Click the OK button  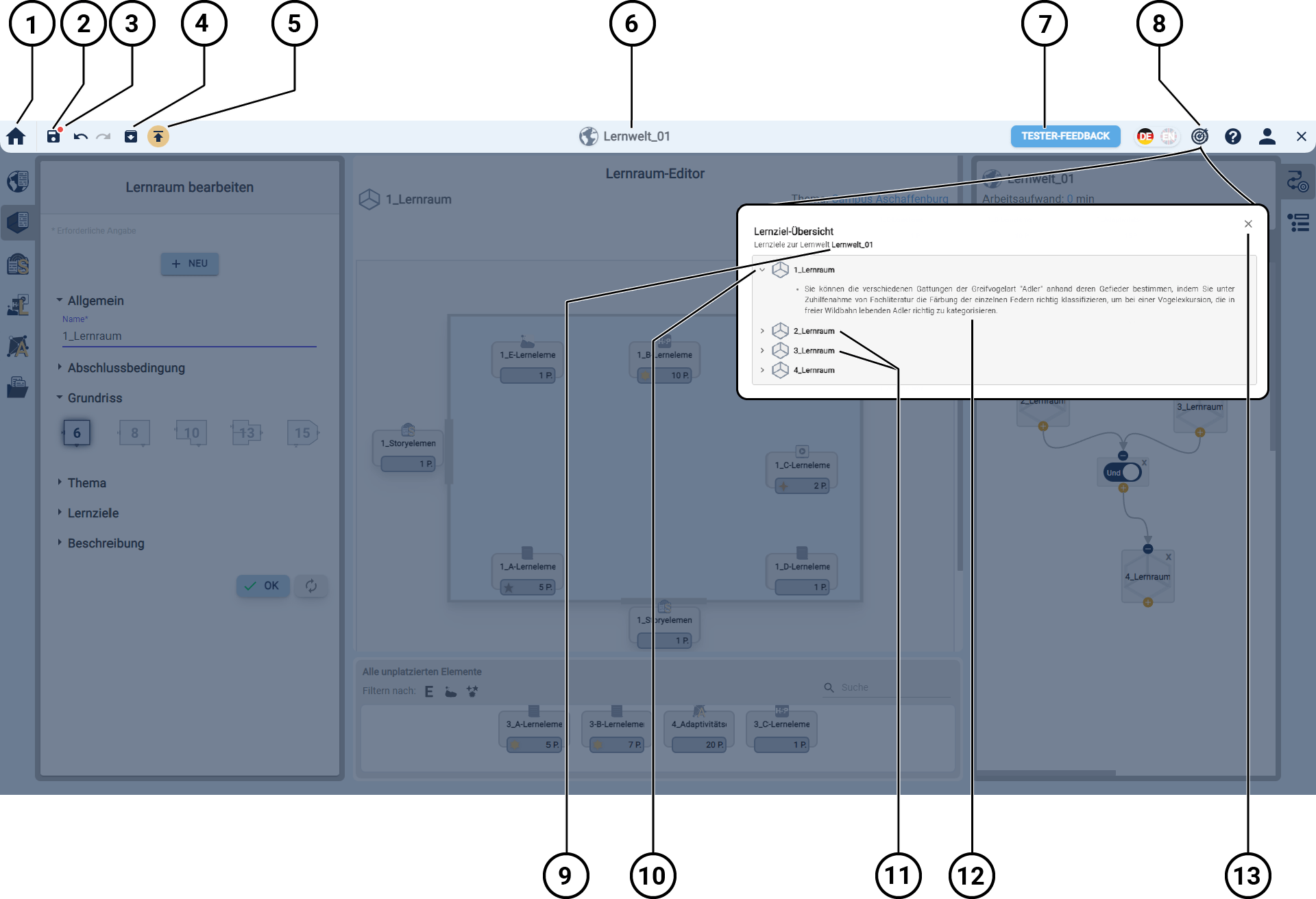(x=263, y=586)
